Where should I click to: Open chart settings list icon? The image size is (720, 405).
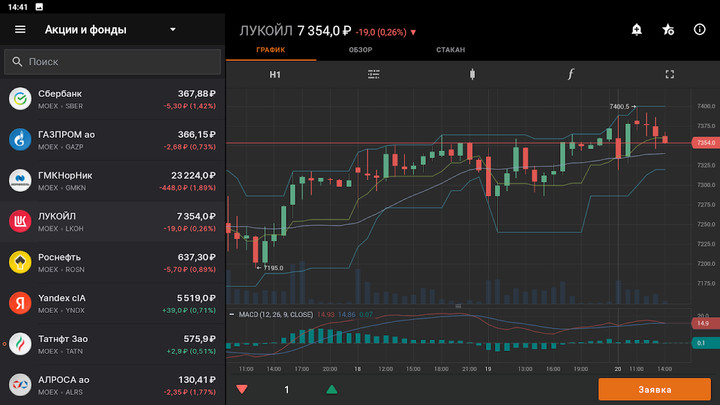(x=373, y=74)
